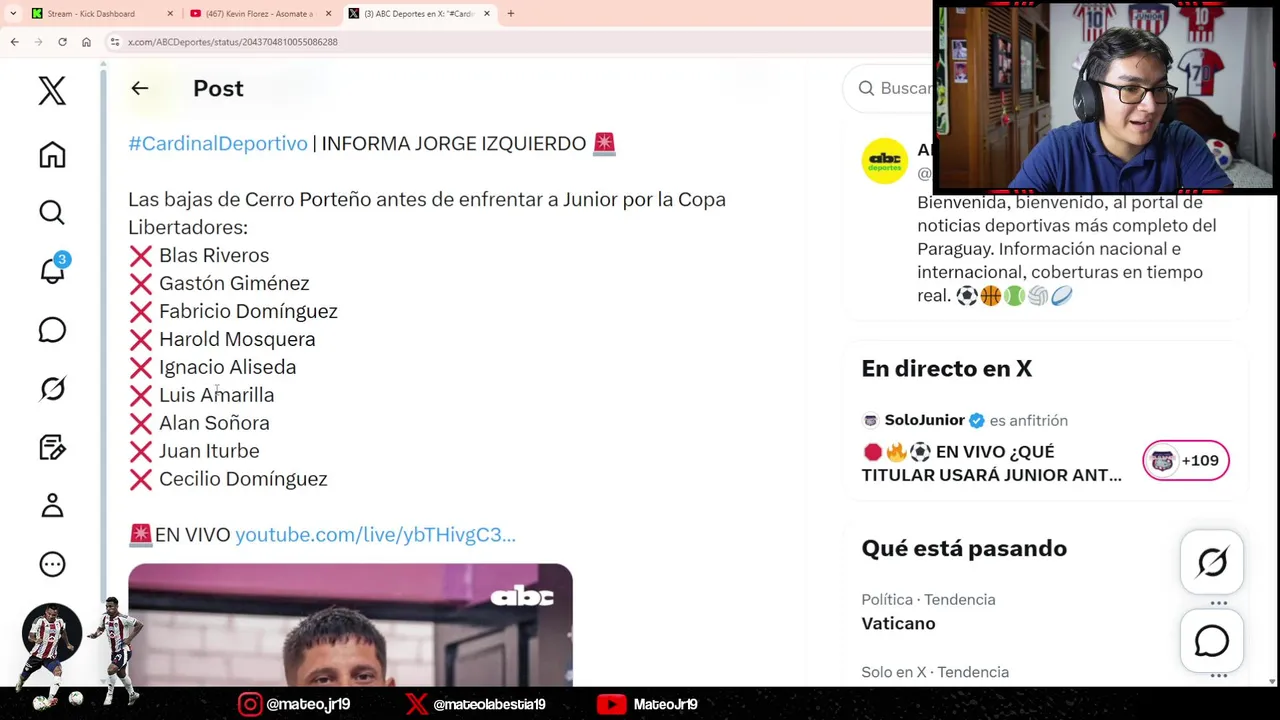Click browser back navigation arrow
The width and height of the screenshot is (1280, 720).
point(14,42)
